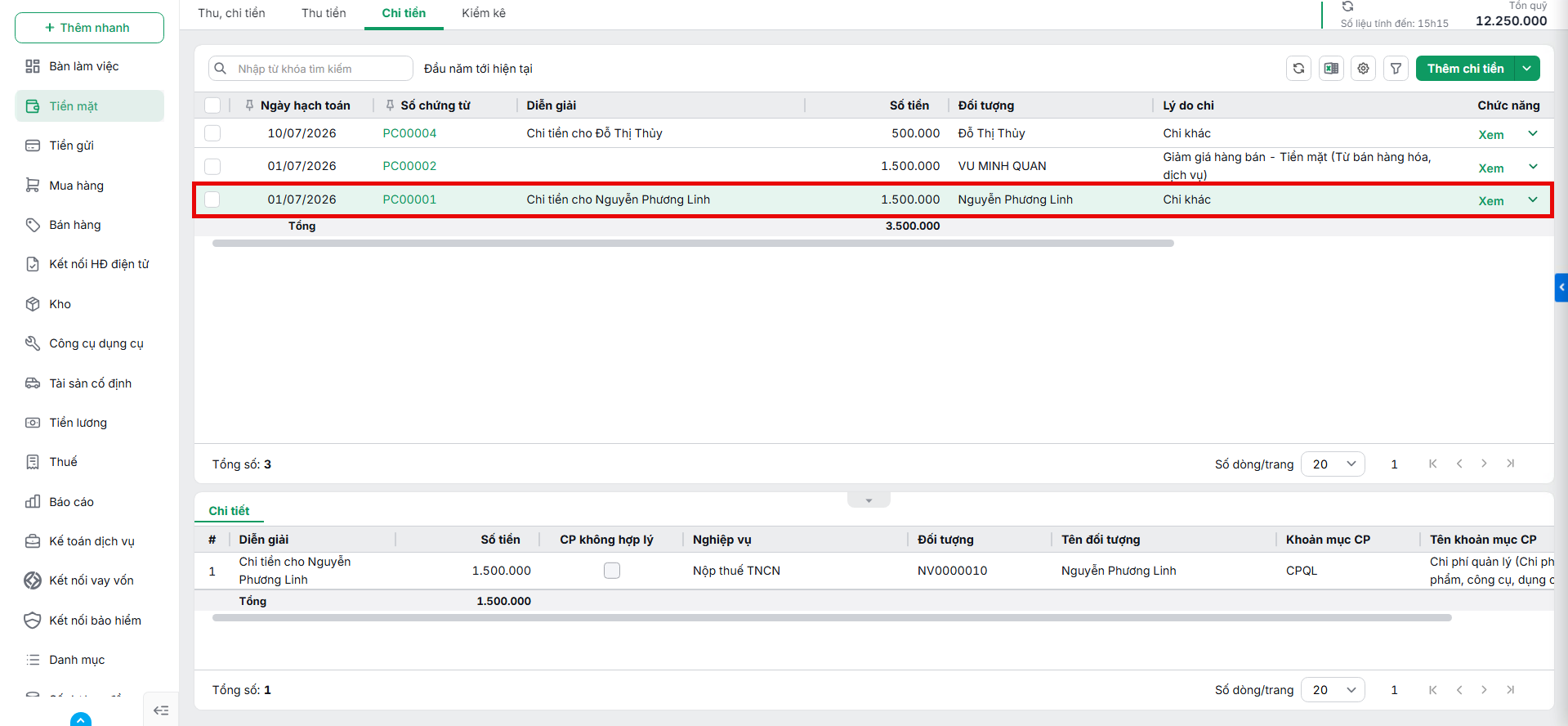Switch to the Thu, chi tiền tab
The image size is (1568, 726).
[231, 13]
